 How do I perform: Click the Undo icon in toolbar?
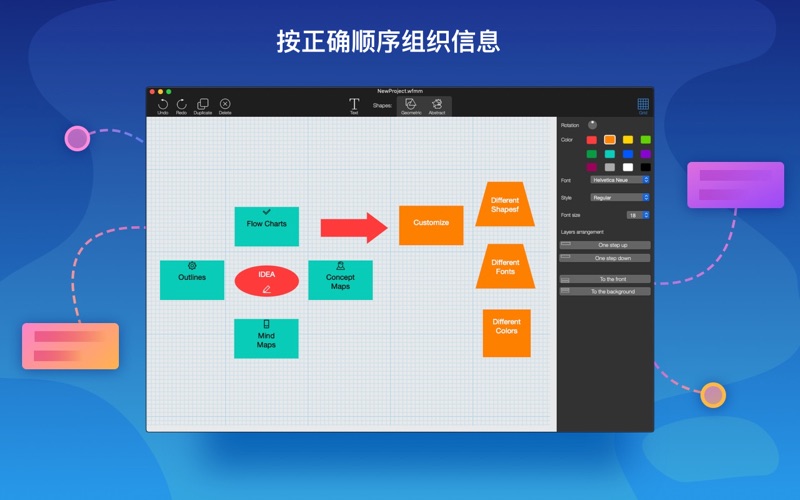click(x=163, y=105)
